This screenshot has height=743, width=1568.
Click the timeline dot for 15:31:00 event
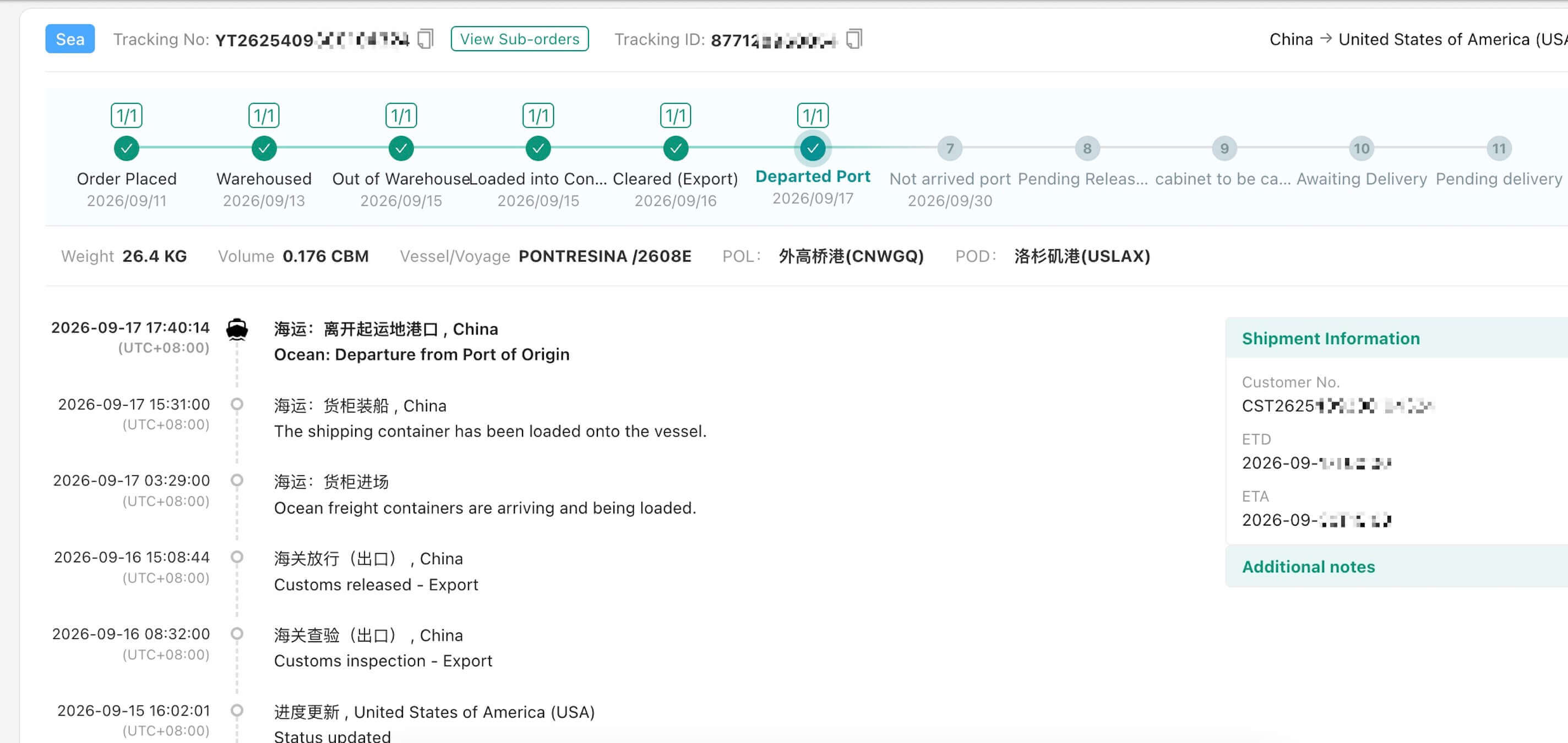pyautogui.click(x=237, y=404)
